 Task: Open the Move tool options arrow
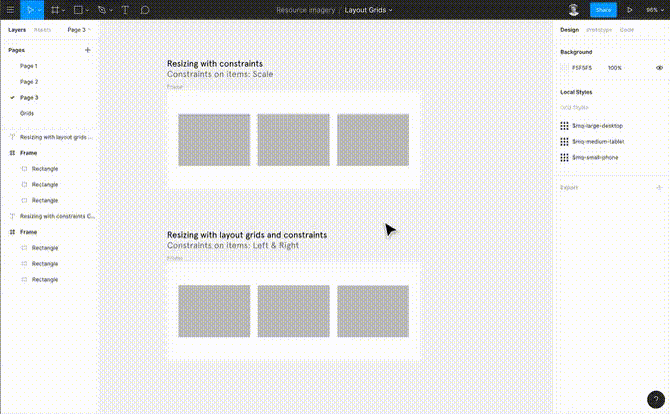click(x=39, y=10)
